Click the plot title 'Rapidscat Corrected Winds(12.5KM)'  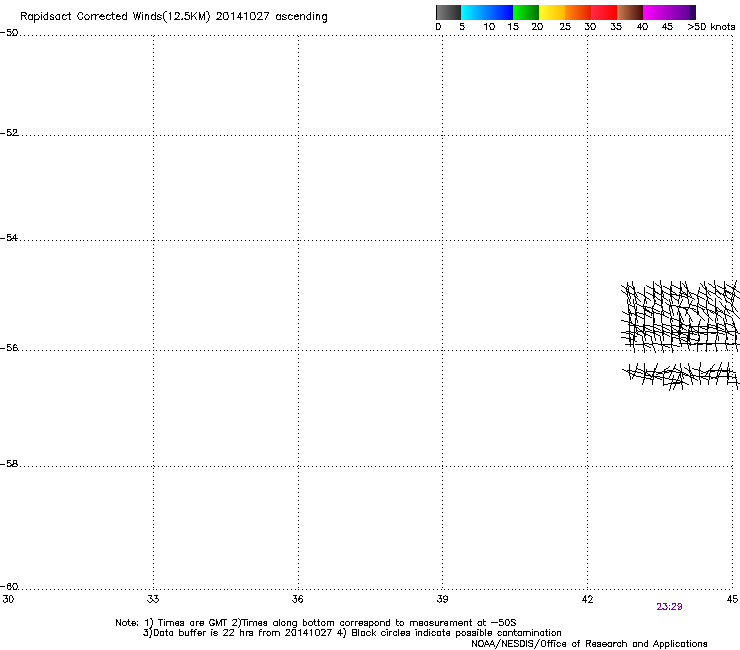115,17
